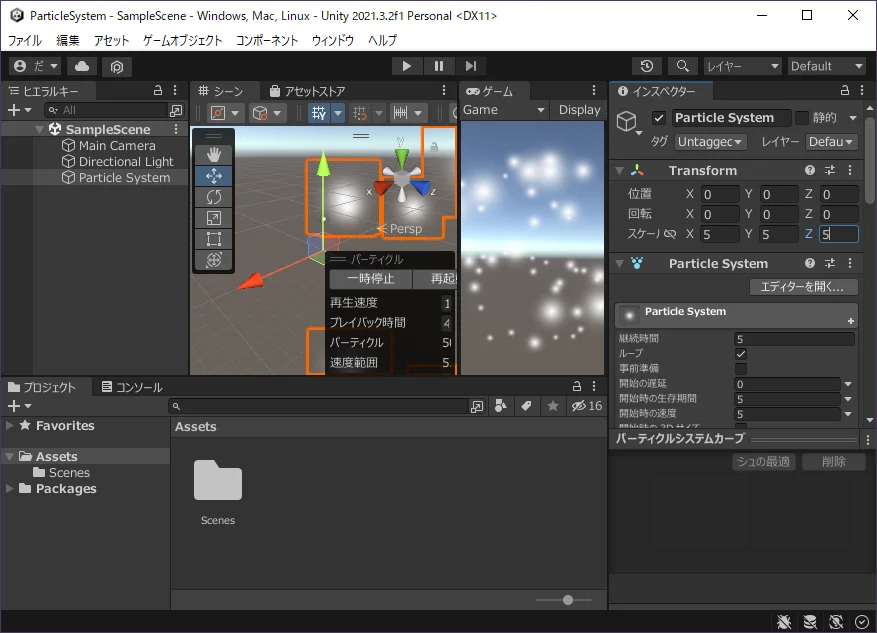Click the Project create plus button

[x=19, y=406]
